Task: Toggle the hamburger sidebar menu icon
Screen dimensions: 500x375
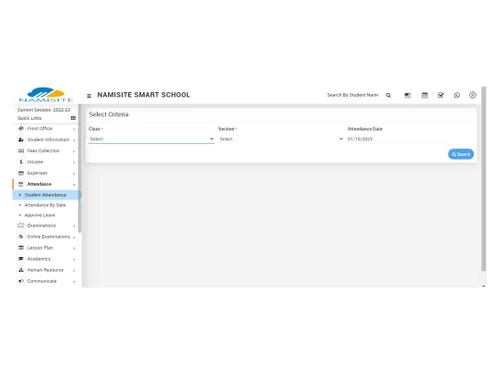Action: [x=89, y=96]
